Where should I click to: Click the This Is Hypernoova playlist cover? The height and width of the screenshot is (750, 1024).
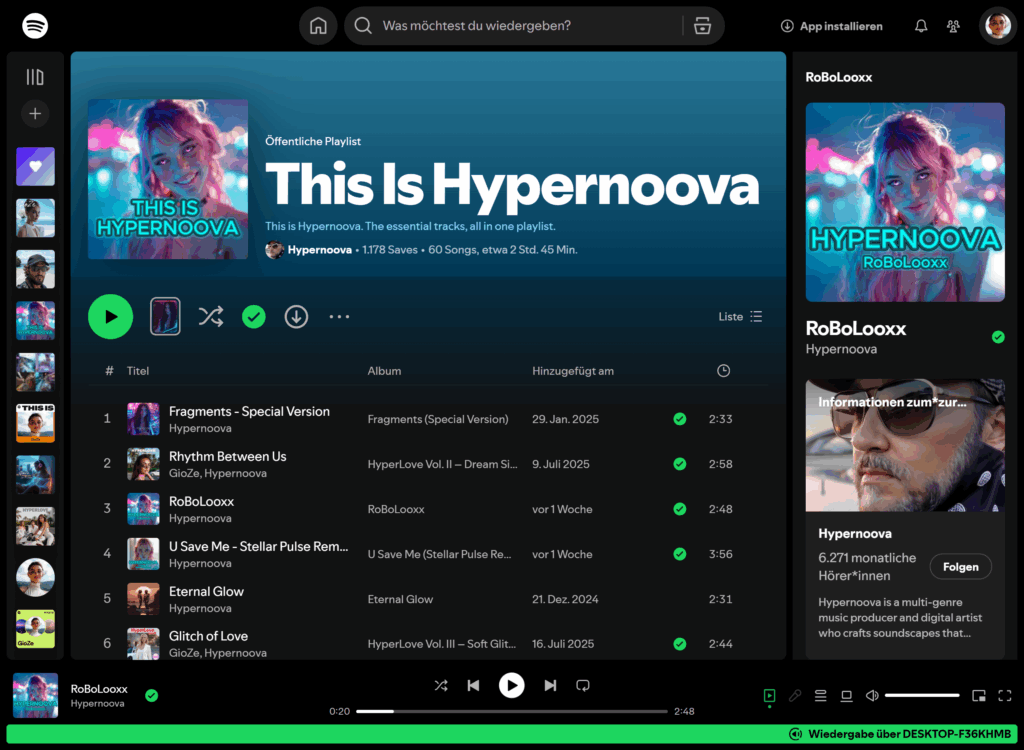pos(168,179)
